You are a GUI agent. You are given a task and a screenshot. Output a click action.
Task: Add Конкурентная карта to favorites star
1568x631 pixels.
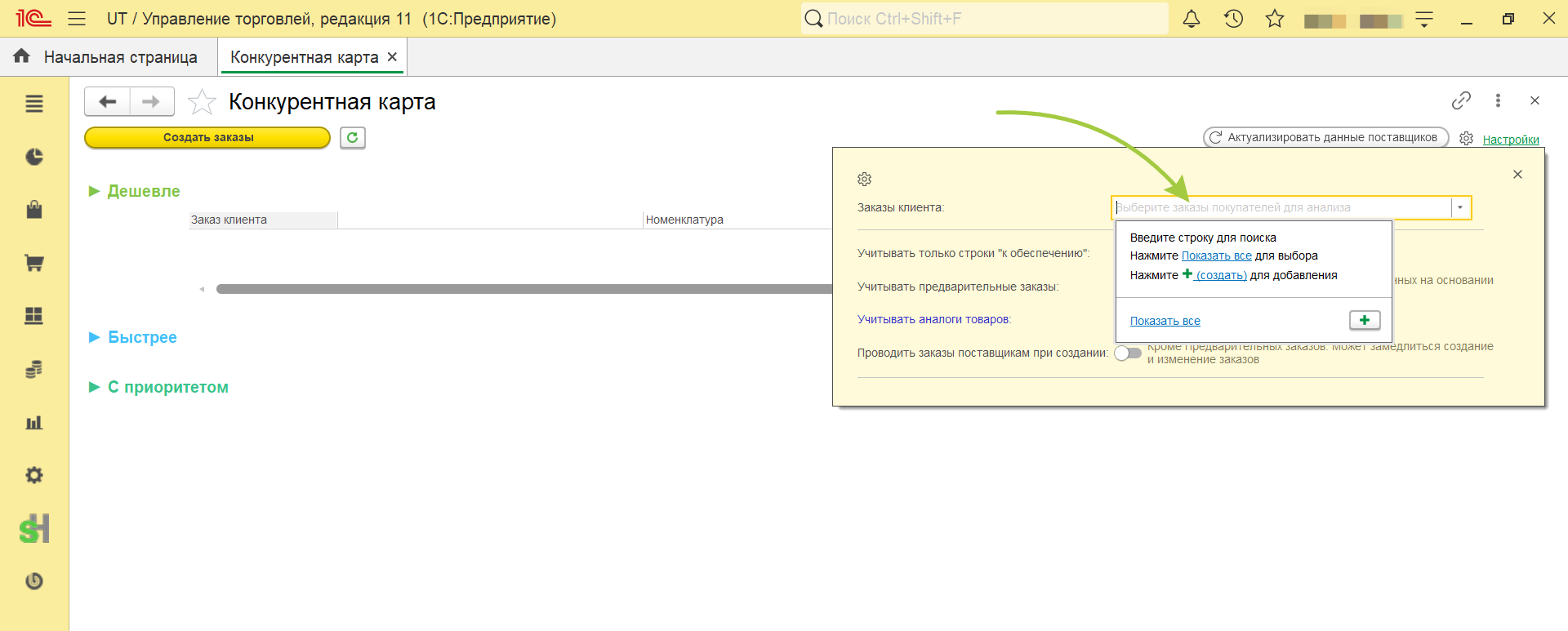click(202, 102)
